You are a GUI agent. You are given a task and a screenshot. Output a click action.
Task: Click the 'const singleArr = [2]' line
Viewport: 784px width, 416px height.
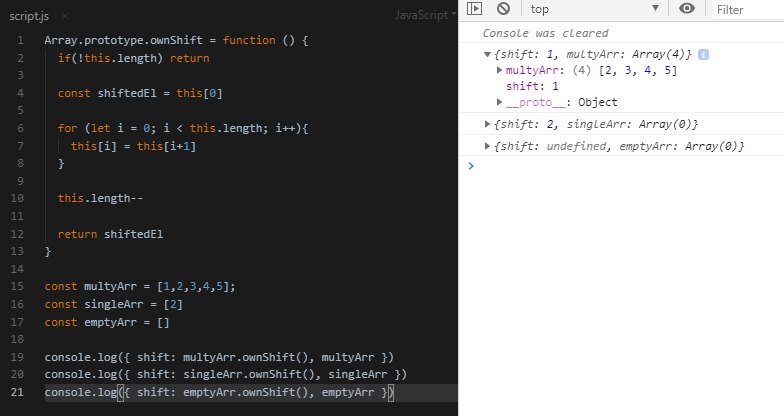pyautogui.click(x=114, y=304)
